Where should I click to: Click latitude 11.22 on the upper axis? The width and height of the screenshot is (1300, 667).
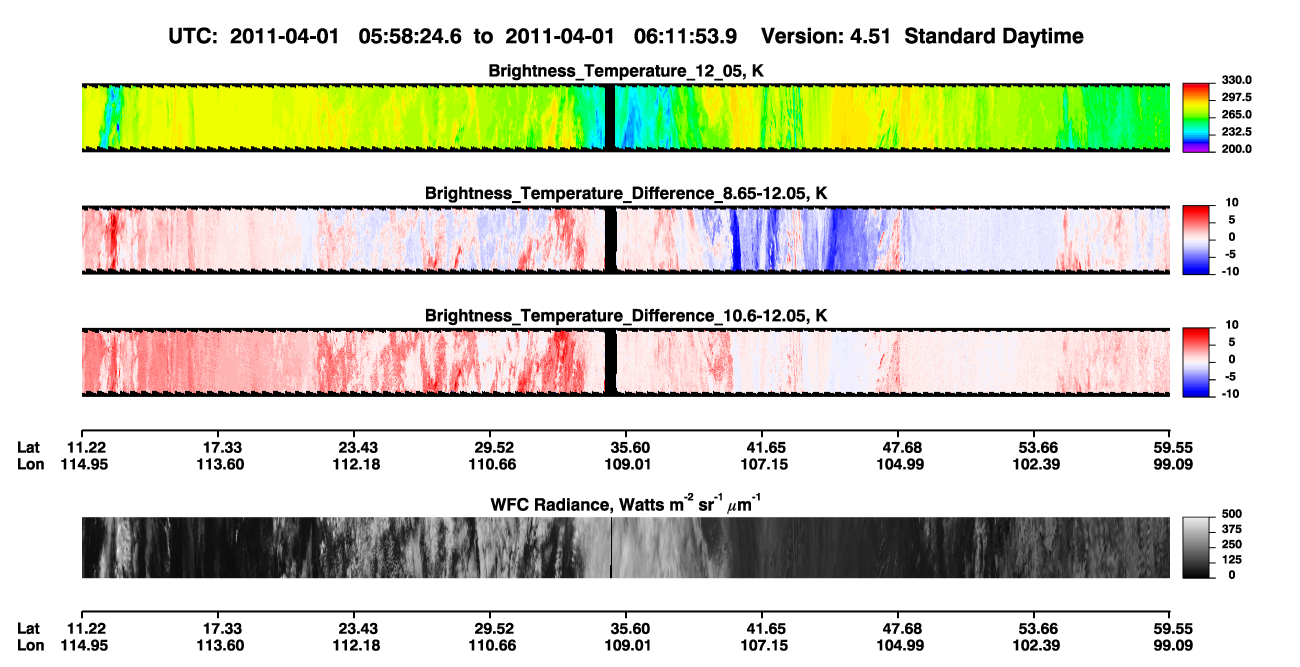point(86,447)
